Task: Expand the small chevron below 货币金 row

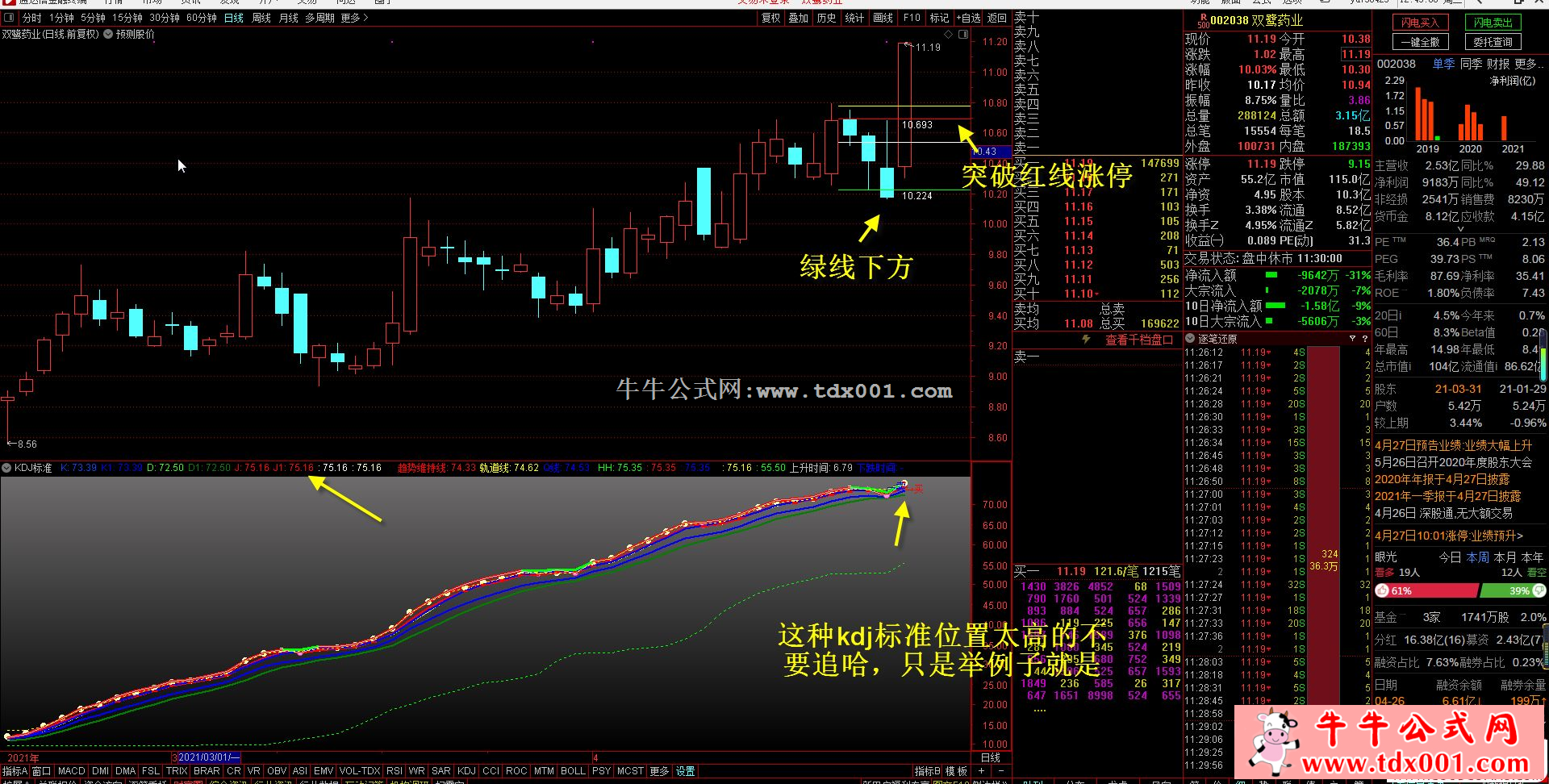Action: click(x=1459, y=229)
